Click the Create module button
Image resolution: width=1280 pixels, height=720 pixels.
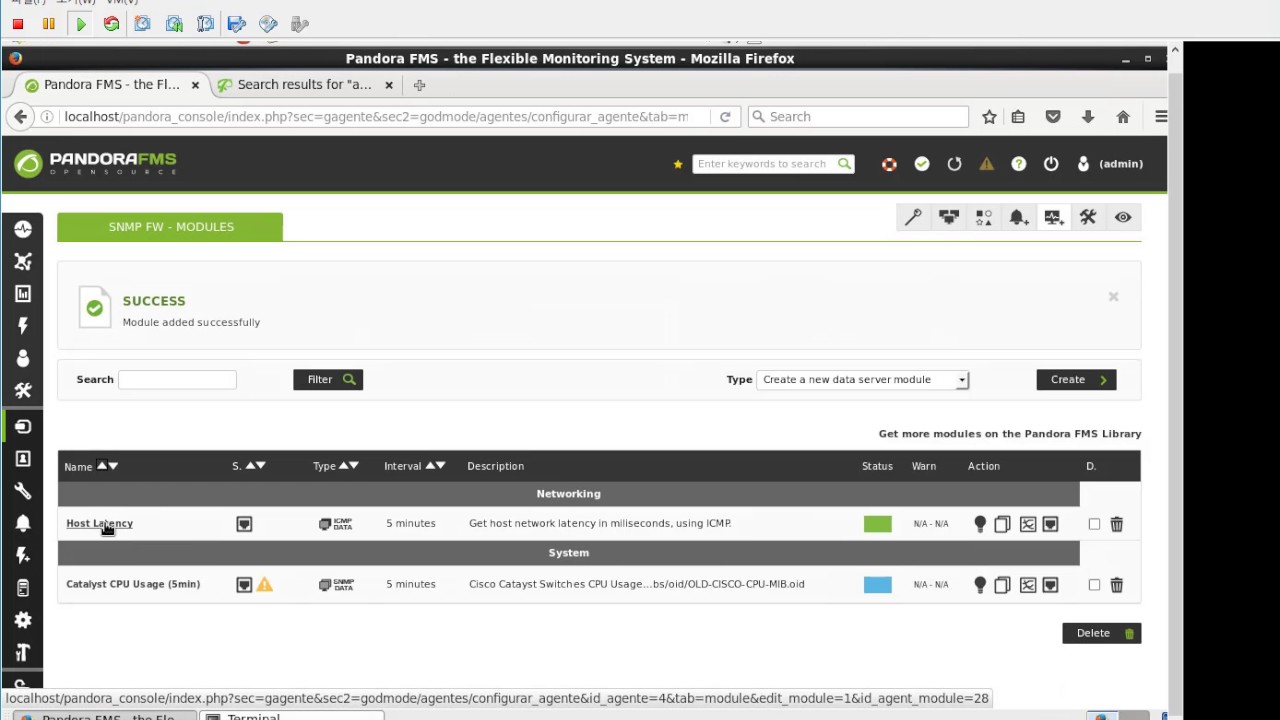tap(1076, 380)
